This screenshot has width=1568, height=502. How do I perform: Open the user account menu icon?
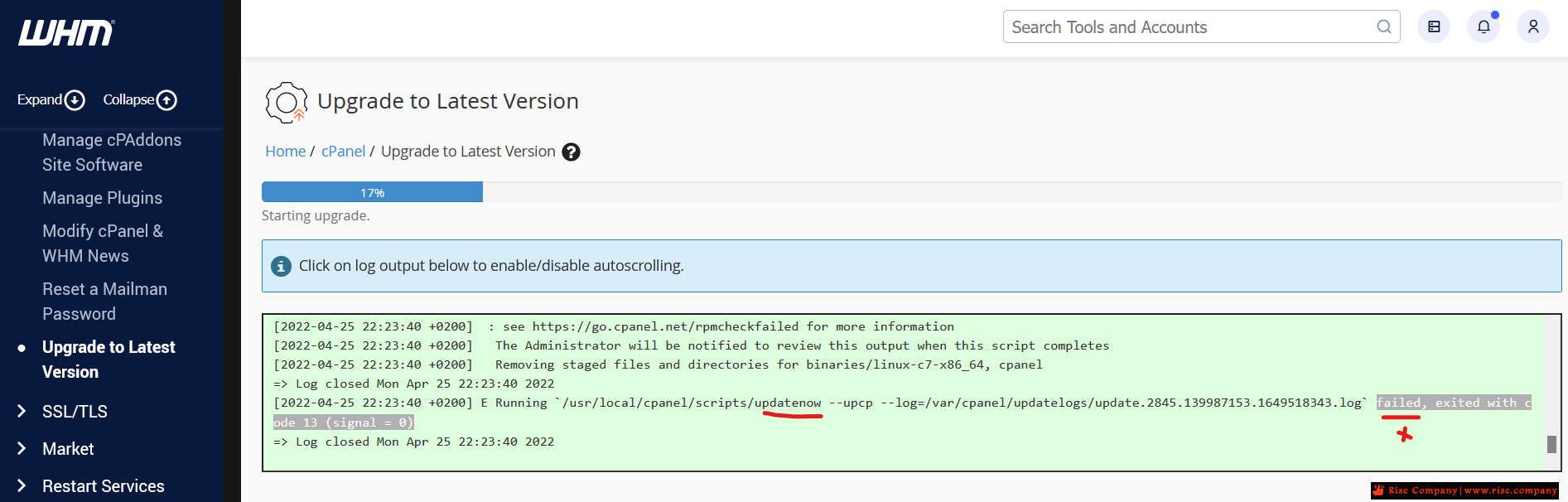click(1533, 27)
